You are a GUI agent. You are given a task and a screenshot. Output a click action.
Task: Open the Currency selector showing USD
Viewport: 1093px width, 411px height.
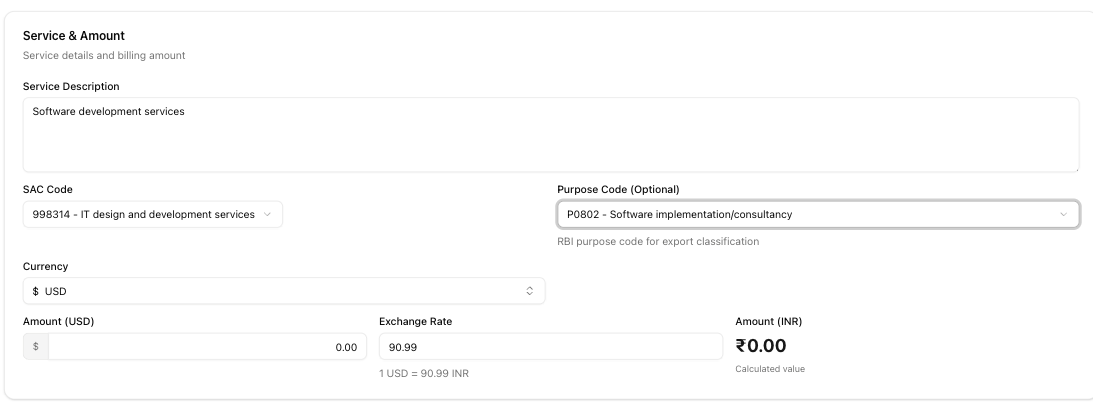tap(283, 291)
